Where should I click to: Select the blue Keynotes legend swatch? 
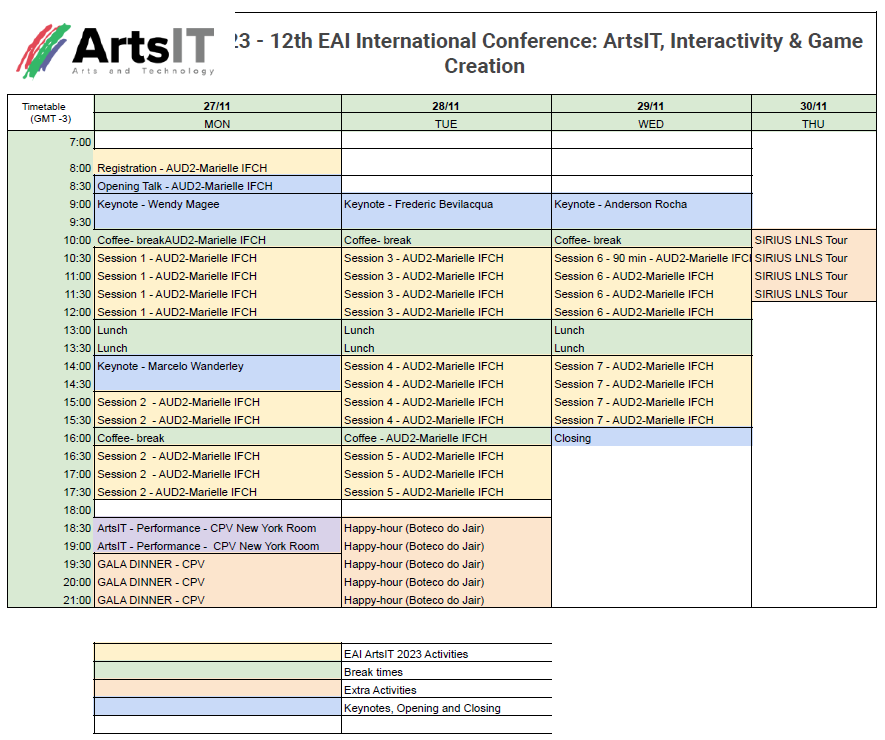point(217,708)
